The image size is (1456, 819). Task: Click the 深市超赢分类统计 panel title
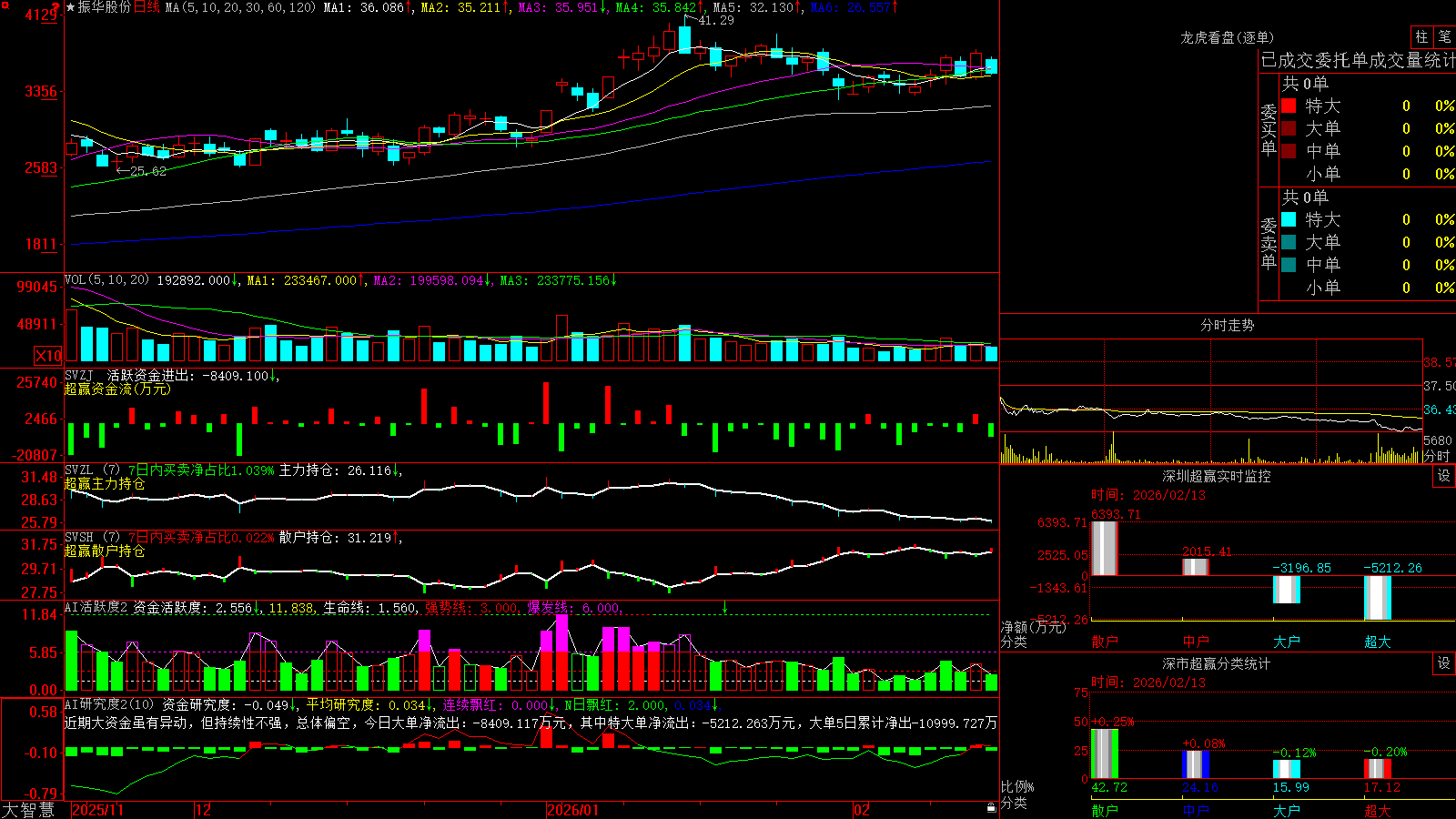1217,663
